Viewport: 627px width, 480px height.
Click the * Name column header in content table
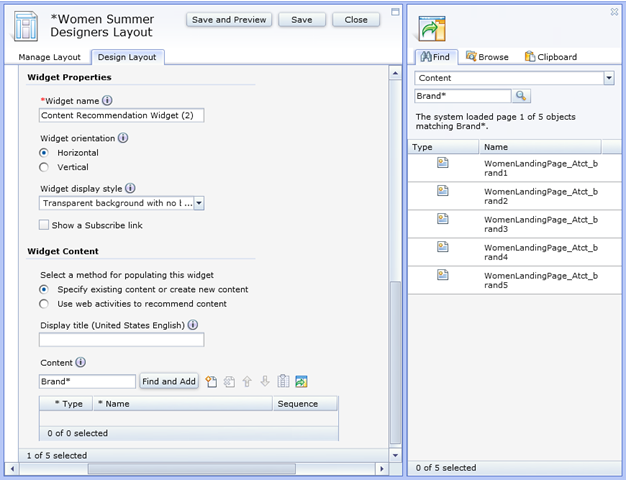point(183,404)
